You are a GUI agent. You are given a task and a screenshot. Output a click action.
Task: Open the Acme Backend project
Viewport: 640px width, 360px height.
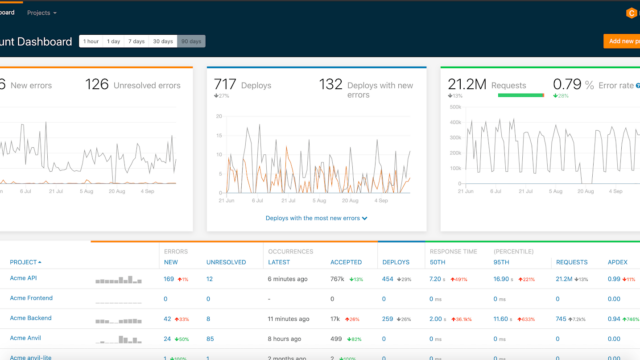coord(31,318)
